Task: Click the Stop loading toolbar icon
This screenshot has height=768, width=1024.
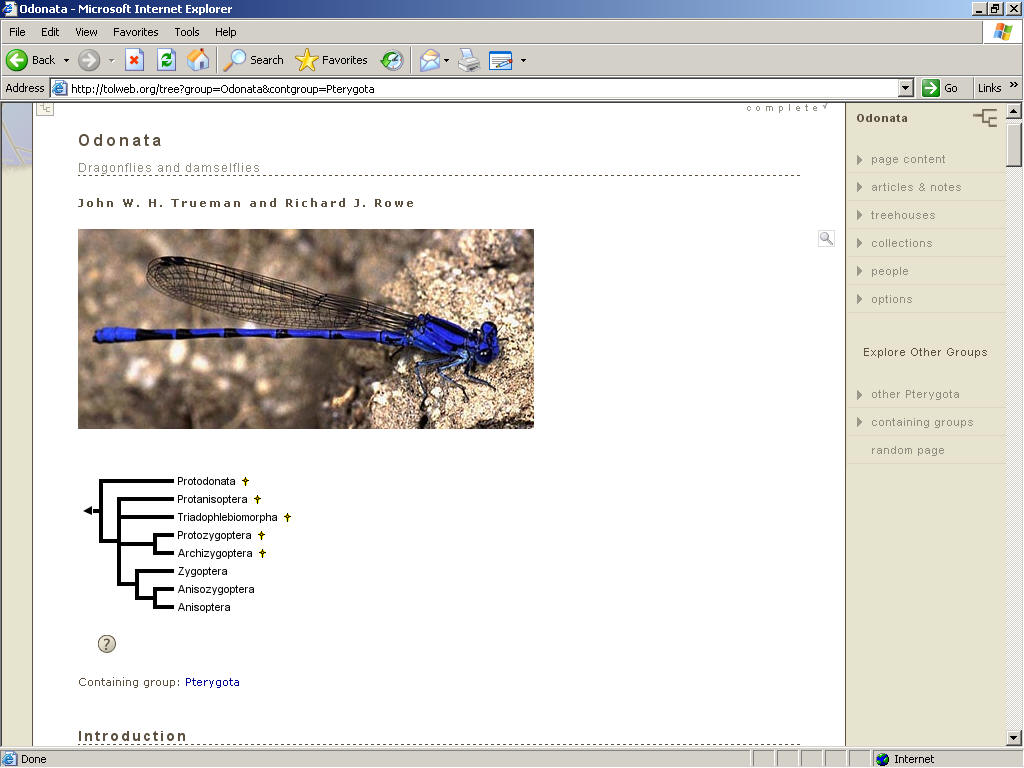Action: 134,60
